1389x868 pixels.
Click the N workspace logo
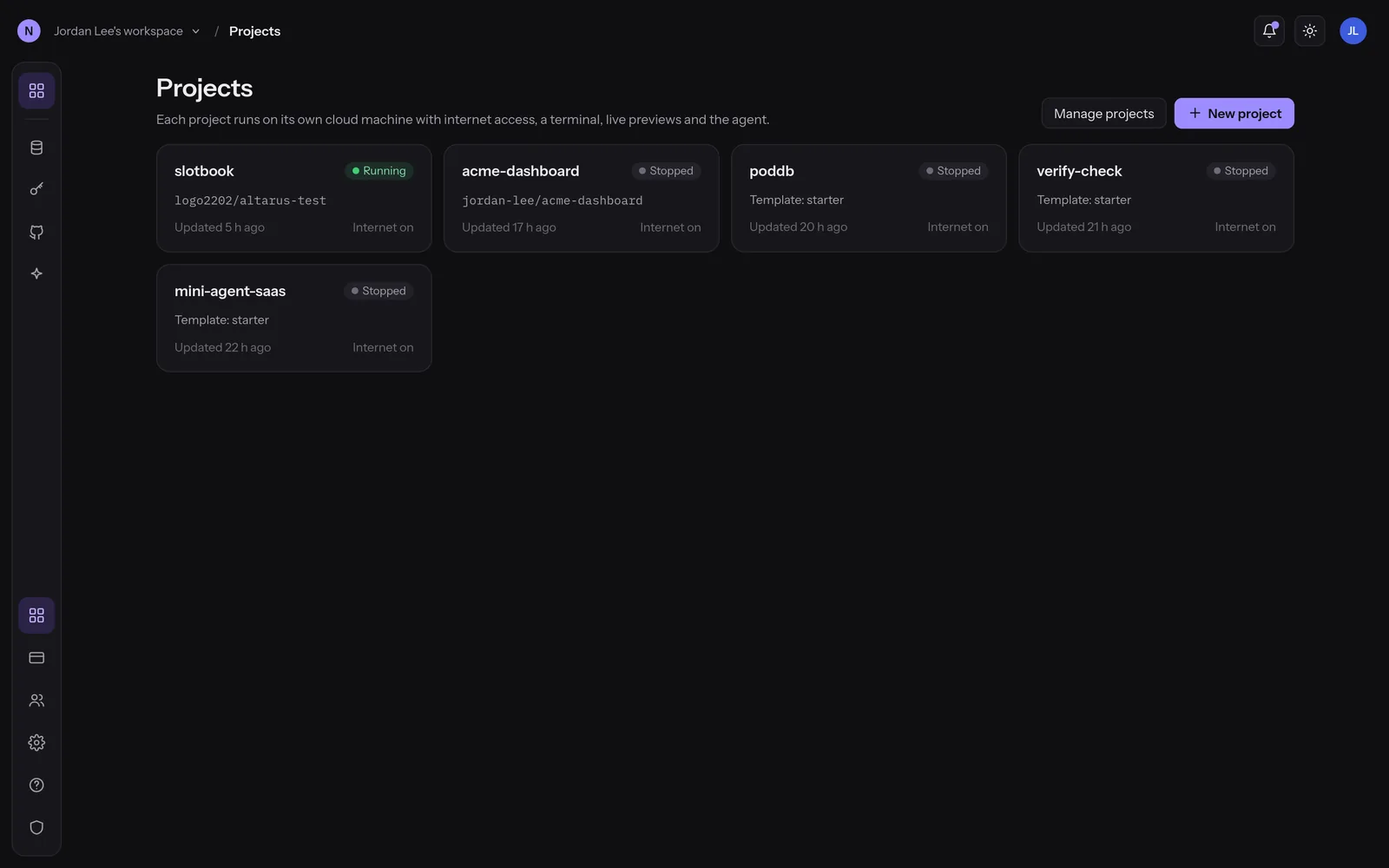[x=29, y=31]
